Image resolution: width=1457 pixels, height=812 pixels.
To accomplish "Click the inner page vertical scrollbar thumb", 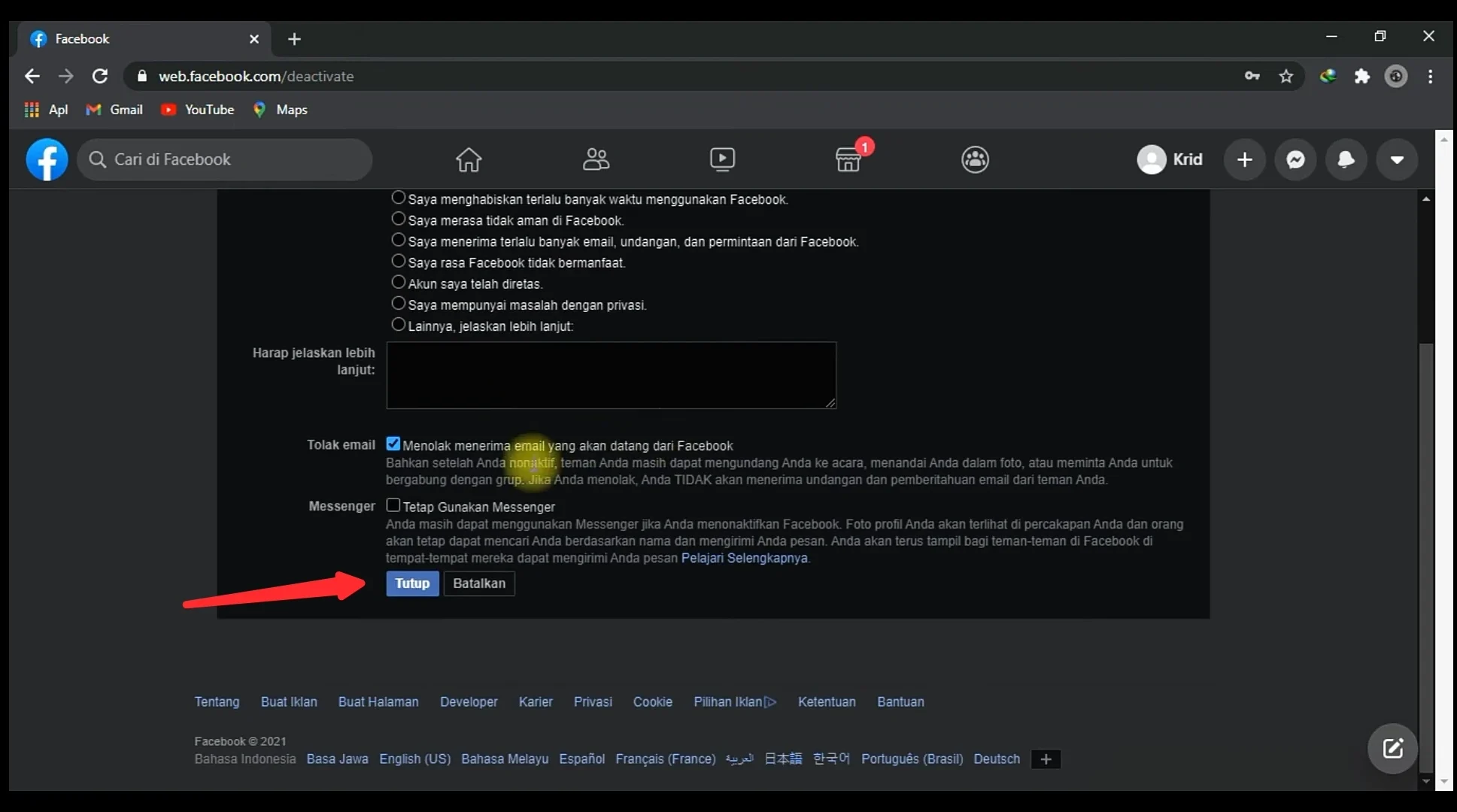I will tap(1426, 558).
